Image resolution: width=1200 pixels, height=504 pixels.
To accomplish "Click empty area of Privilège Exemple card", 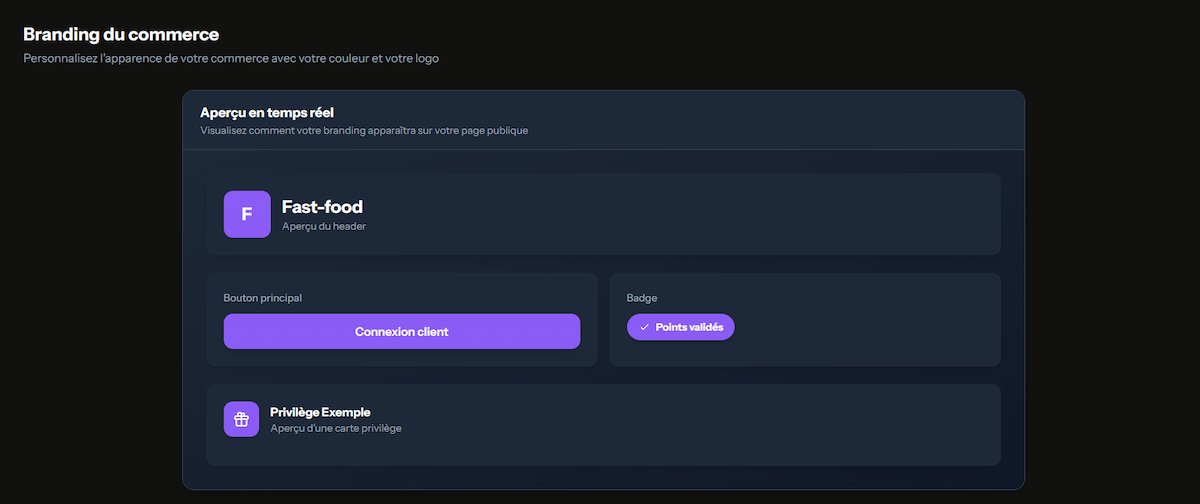I will point(700,424).
